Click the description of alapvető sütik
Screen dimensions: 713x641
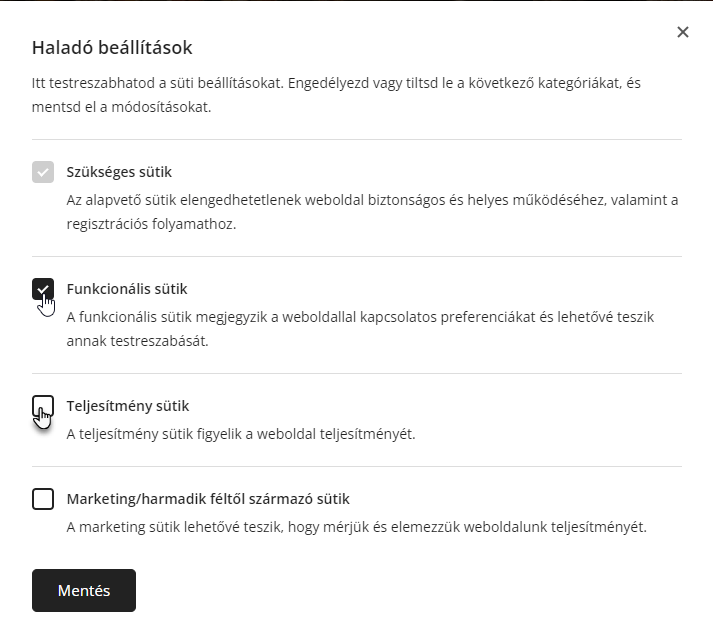[372, 212]
